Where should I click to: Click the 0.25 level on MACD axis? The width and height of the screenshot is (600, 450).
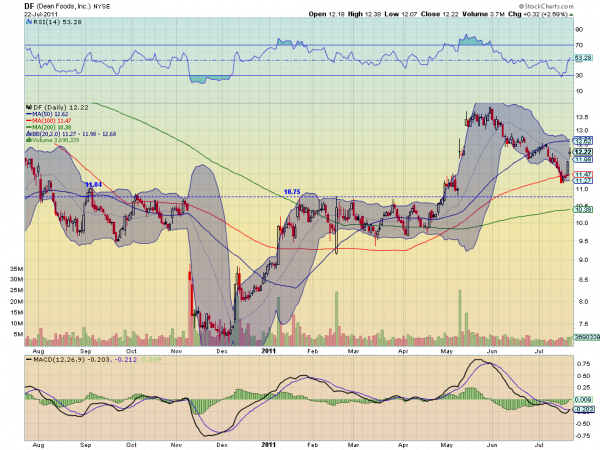coord(583,388)
